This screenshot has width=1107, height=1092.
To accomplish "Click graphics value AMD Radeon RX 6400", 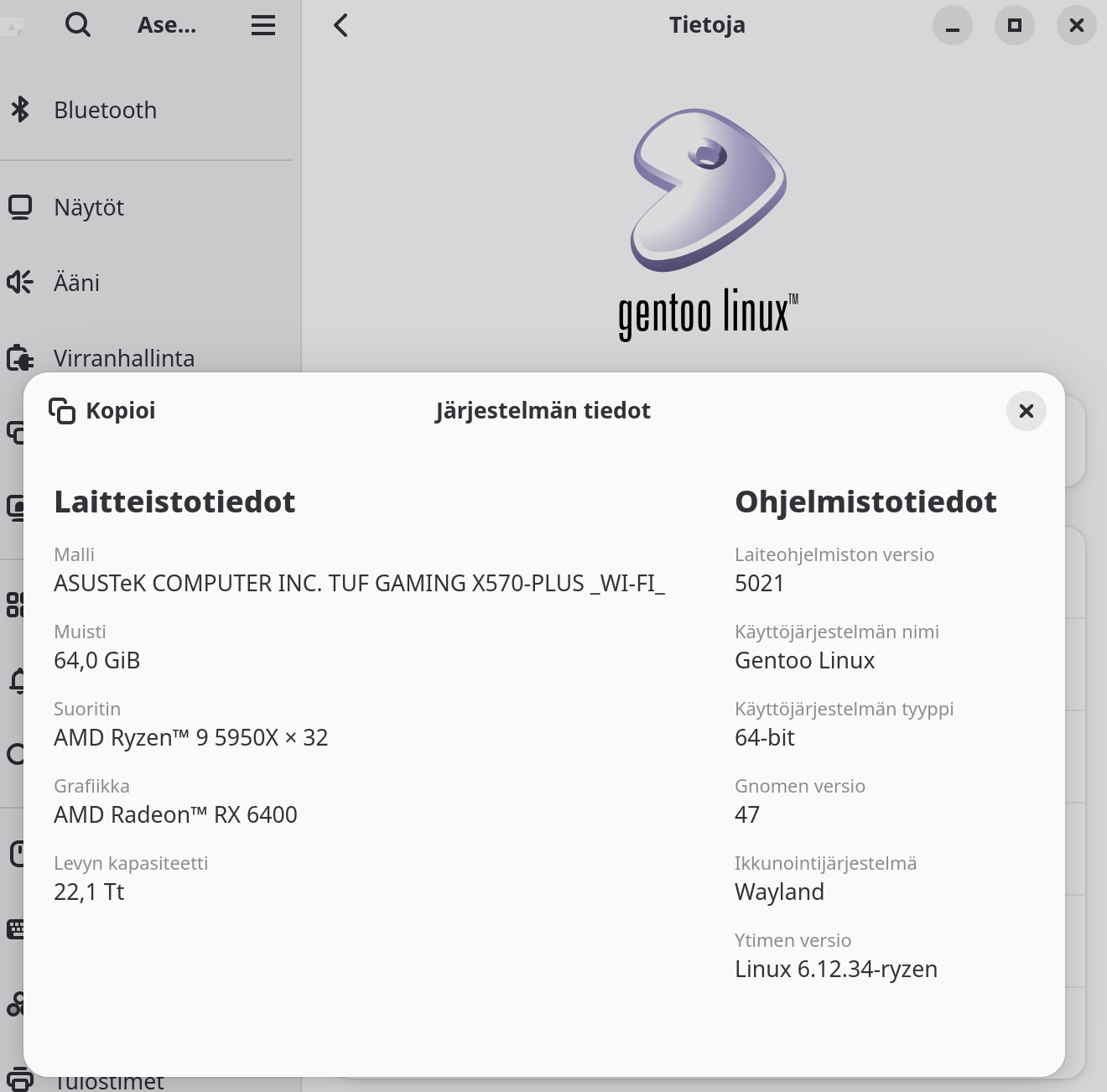I will [176, 815].
